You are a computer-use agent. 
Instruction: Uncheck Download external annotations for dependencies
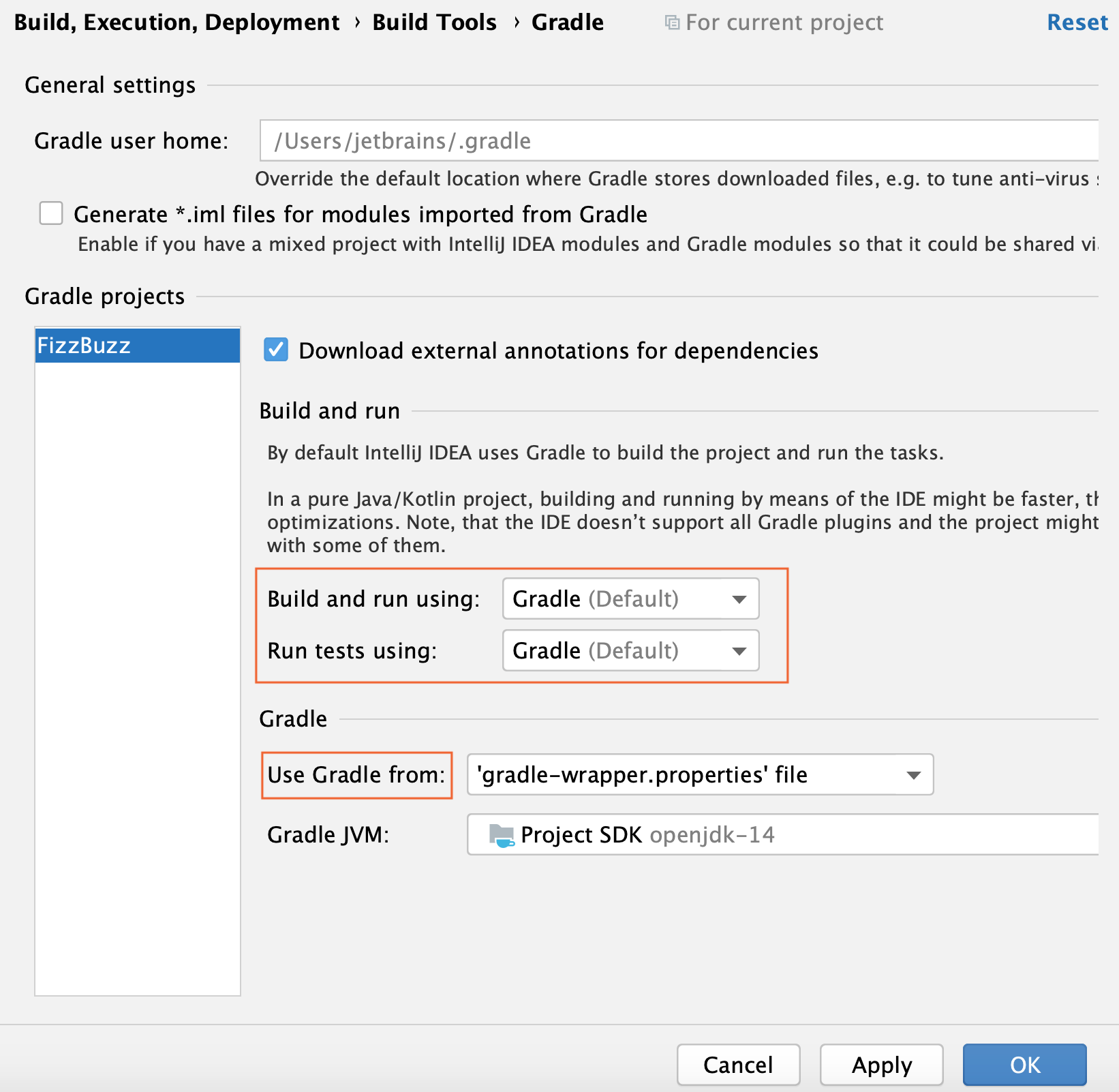(x=276, y=350)
